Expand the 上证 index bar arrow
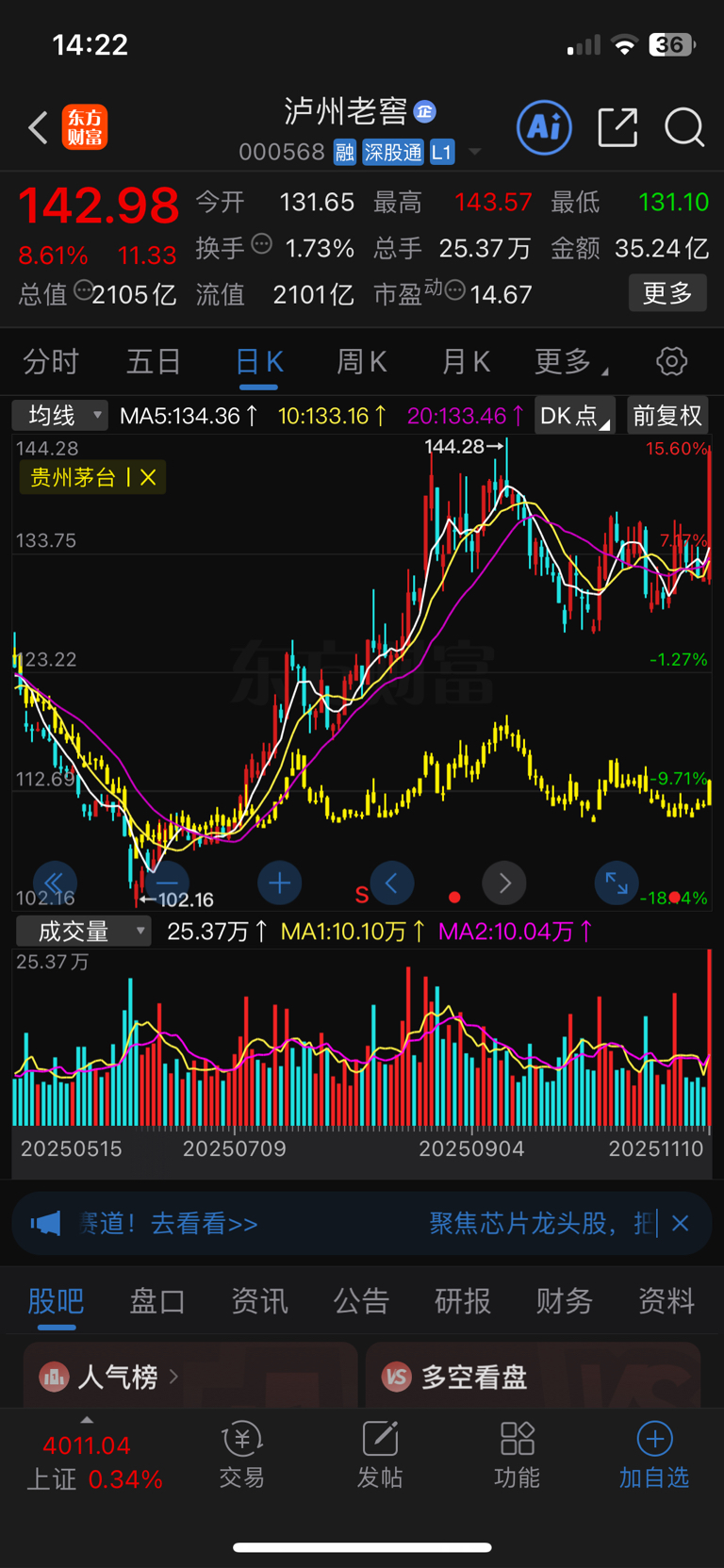Image resolution: width=724 pixels, height=1568 pixels. click(87, 1420)
